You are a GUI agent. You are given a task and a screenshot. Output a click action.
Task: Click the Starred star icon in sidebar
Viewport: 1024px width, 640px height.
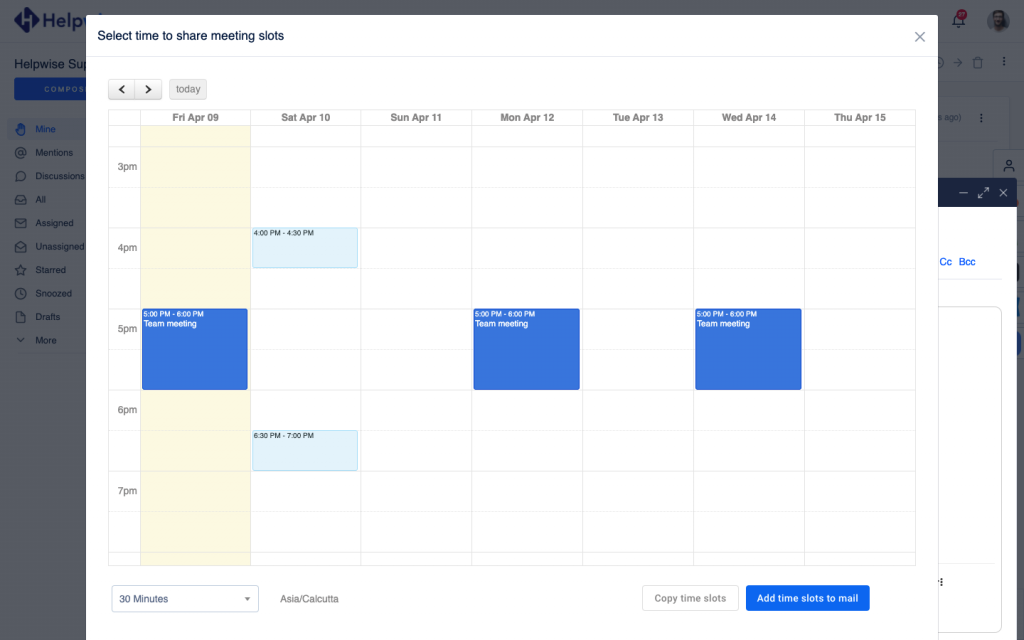coord(21,270)
